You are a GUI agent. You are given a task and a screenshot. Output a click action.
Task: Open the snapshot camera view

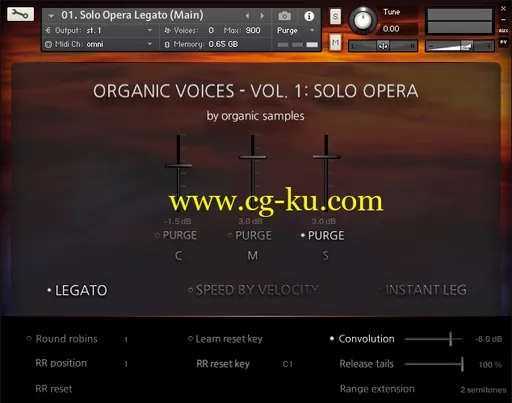pyautogui.click(x=284, y=16)
